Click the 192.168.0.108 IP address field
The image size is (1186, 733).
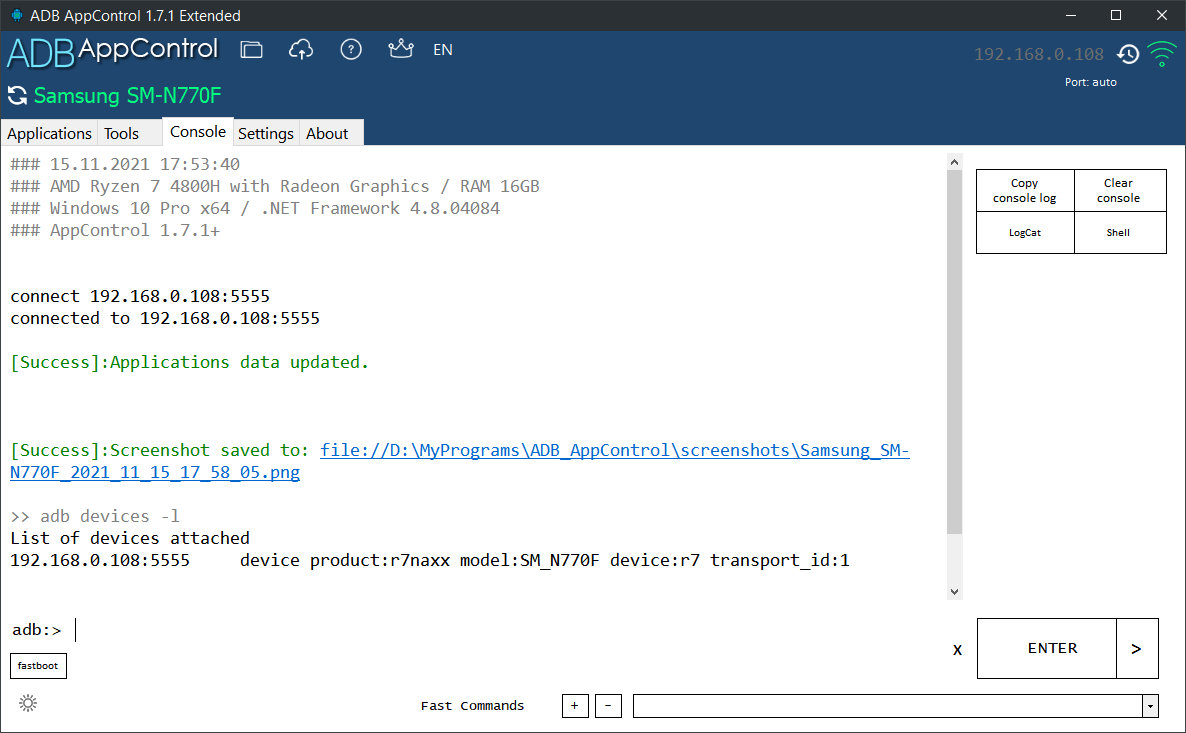(1039, 54)
